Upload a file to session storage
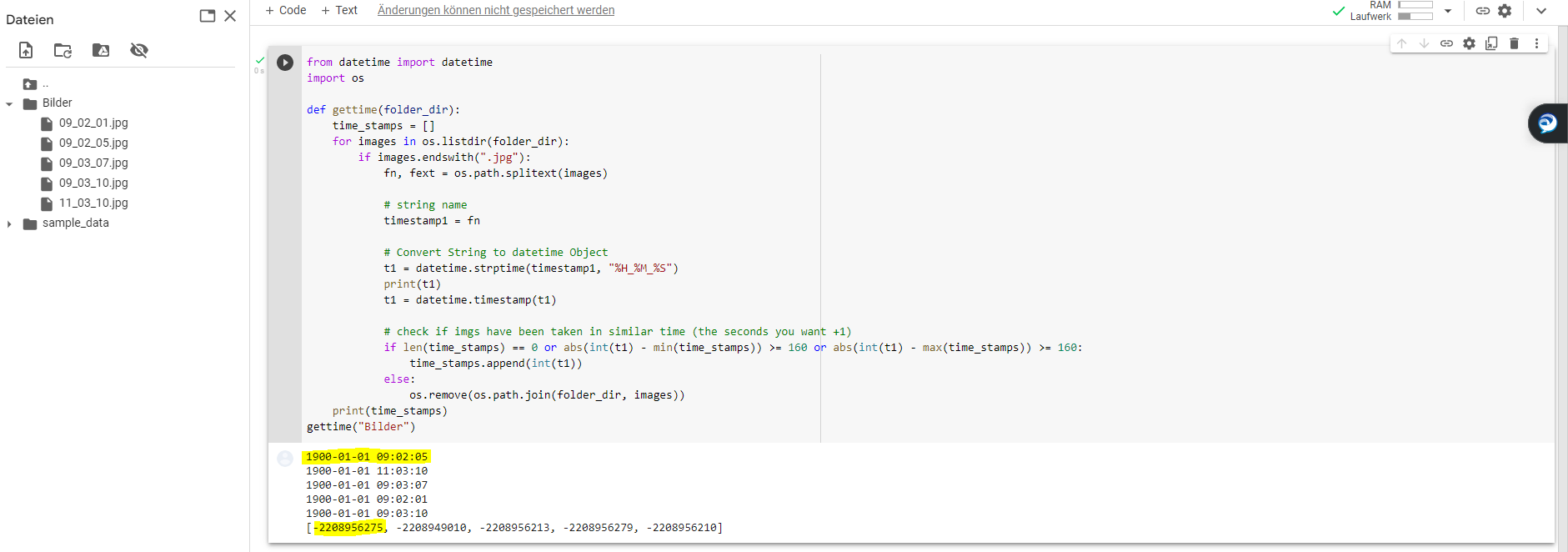The width and height of the screenshot is (1568, 552). pos(26,51)
